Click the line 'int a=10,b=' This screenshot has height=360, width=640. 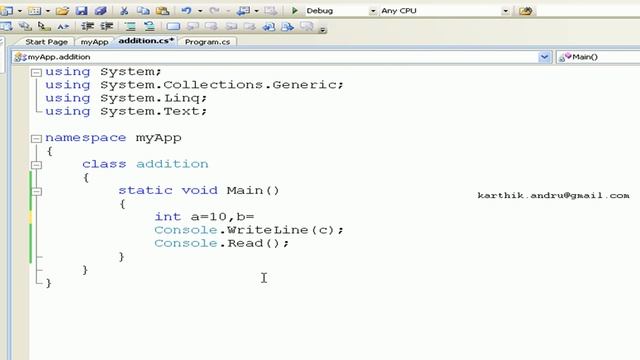204,217
